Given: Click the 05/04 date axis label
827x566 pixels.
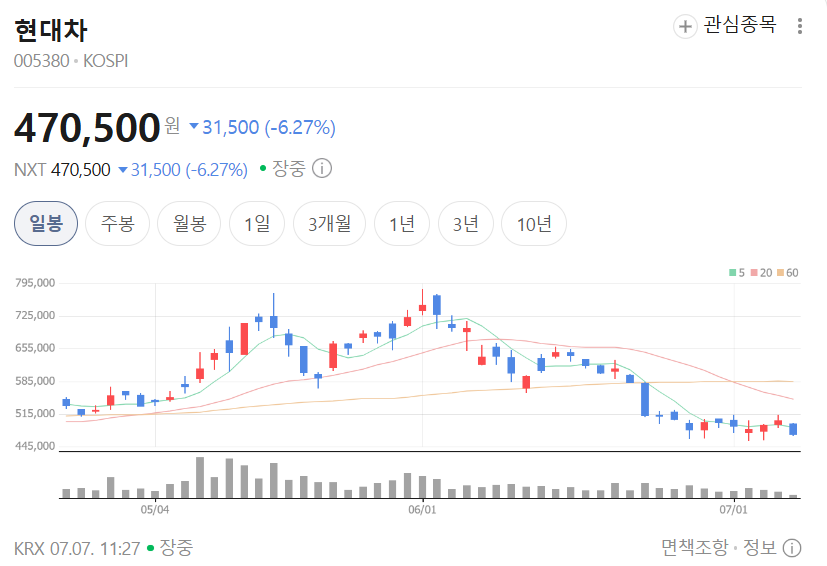Looking at the screenshot, I should pyautogui.click(x=155, y=510).
